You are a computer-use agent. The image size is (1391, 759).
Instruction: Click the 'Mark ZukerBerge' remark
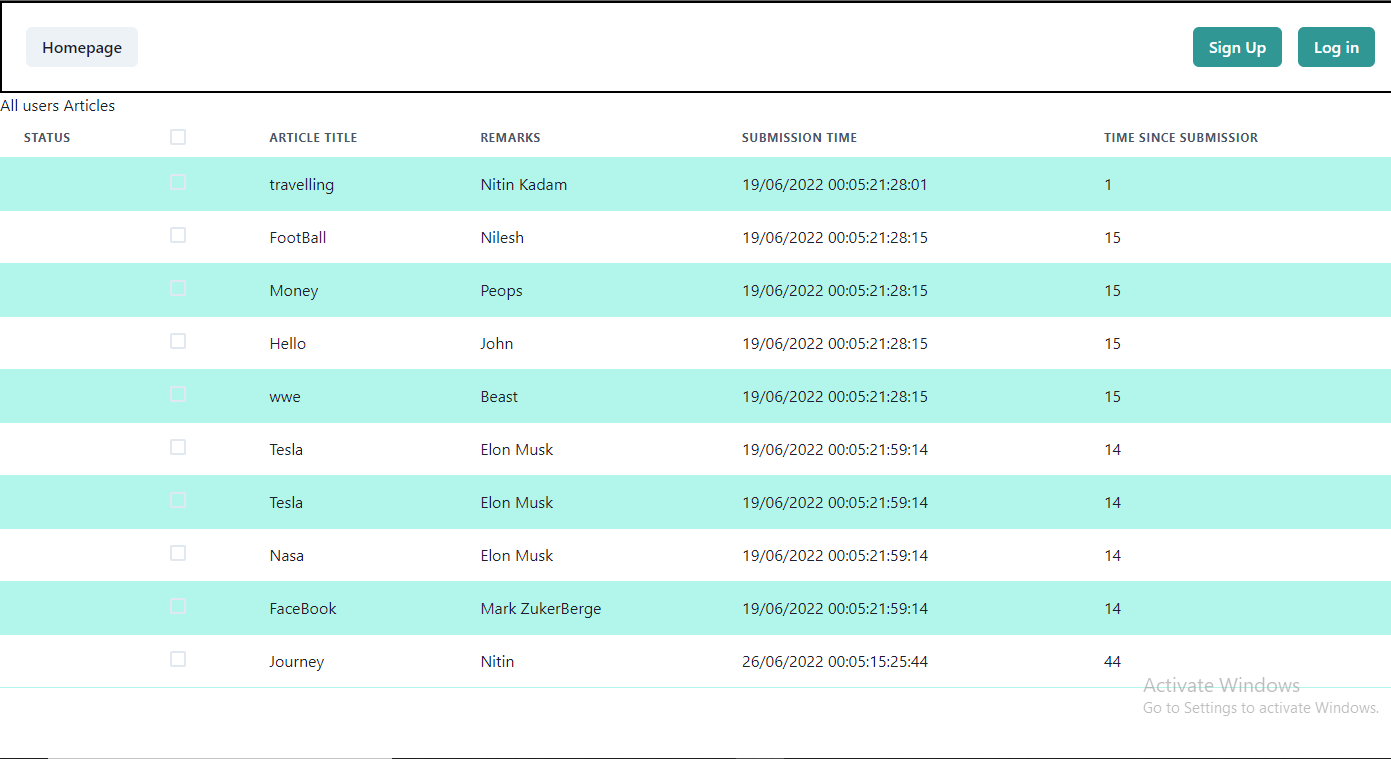pos(541,609)
